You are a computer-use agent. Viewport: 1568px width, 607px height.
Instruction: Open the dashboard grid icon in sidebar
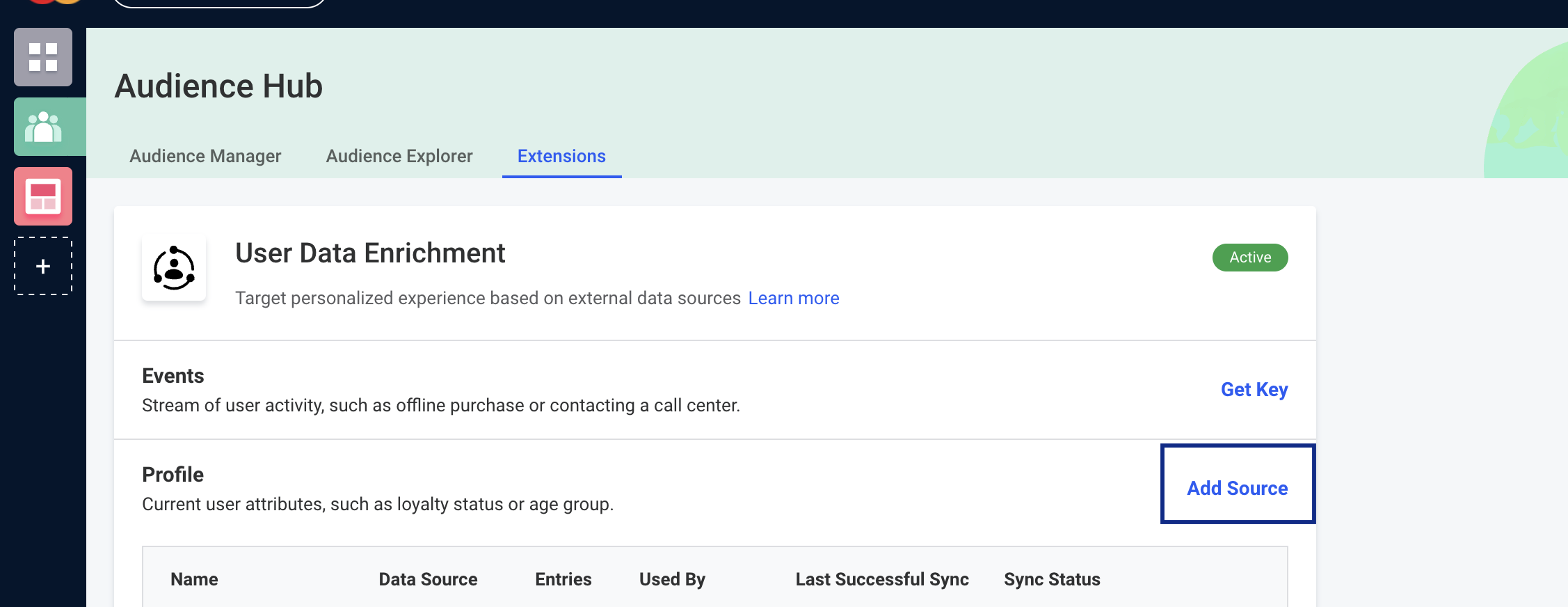(43, 57)
